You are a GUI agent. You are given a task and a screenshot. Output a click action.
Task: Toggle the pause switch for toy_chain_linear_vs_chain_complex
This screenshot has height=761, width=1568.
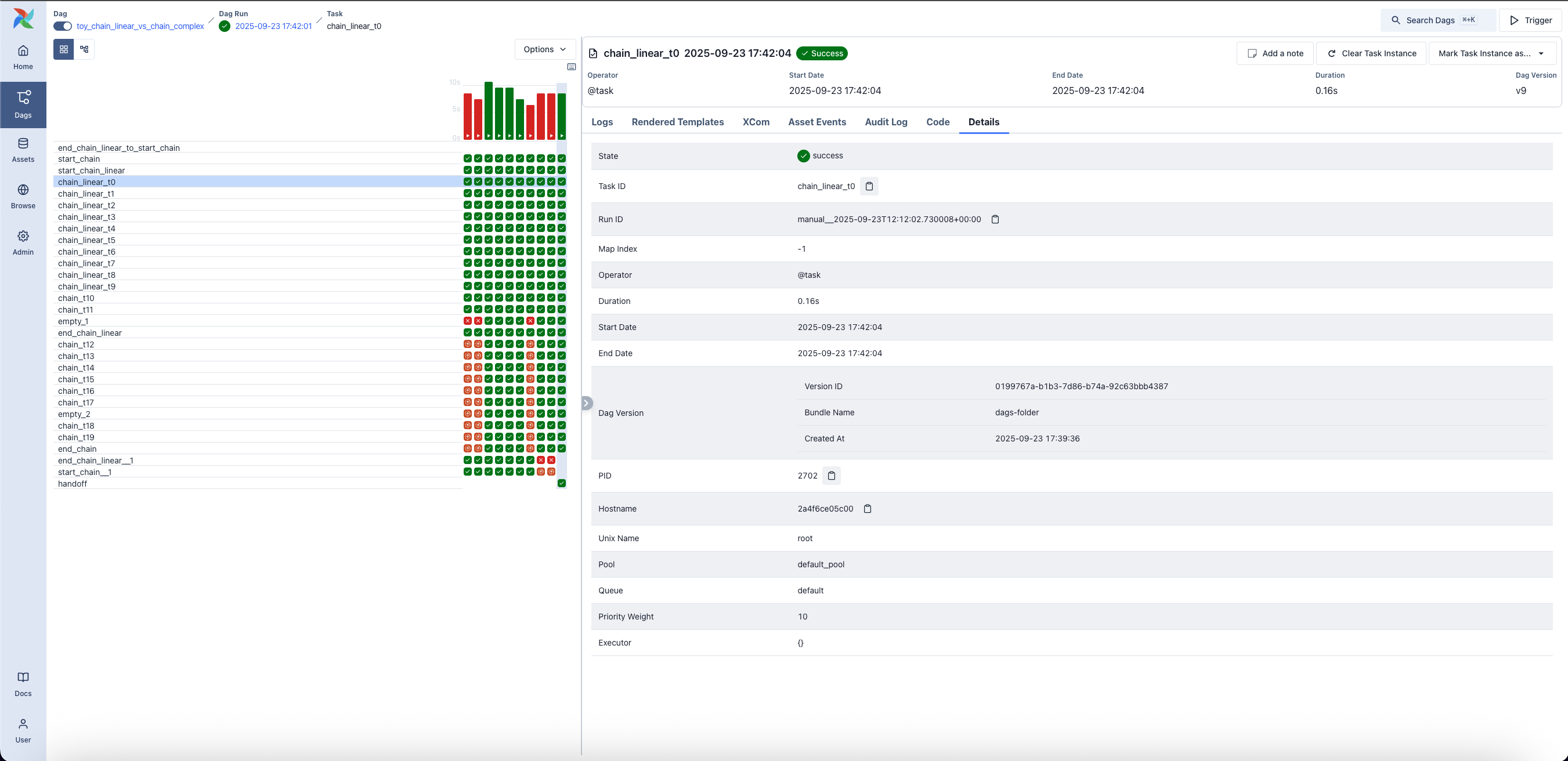click(x=62, y=26)
